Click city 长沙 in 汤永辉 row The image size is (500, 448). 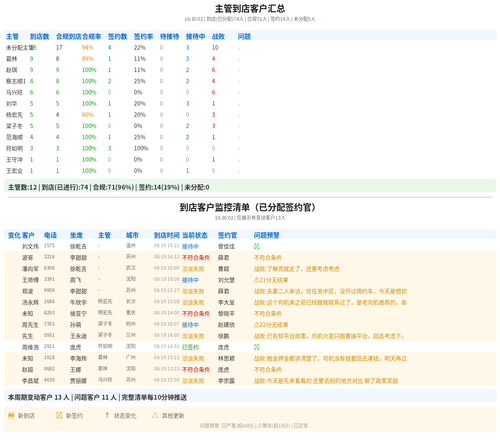131,301
